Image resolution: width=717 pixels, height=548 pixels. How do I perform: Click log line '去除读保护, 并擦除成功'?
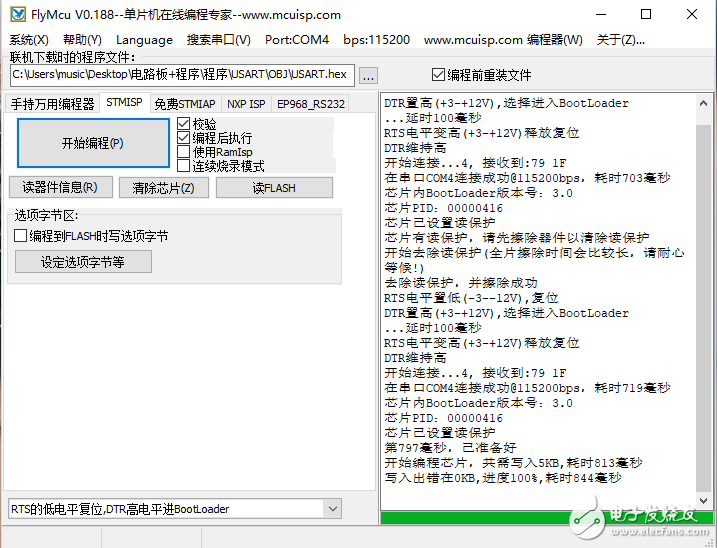[461, 283]
